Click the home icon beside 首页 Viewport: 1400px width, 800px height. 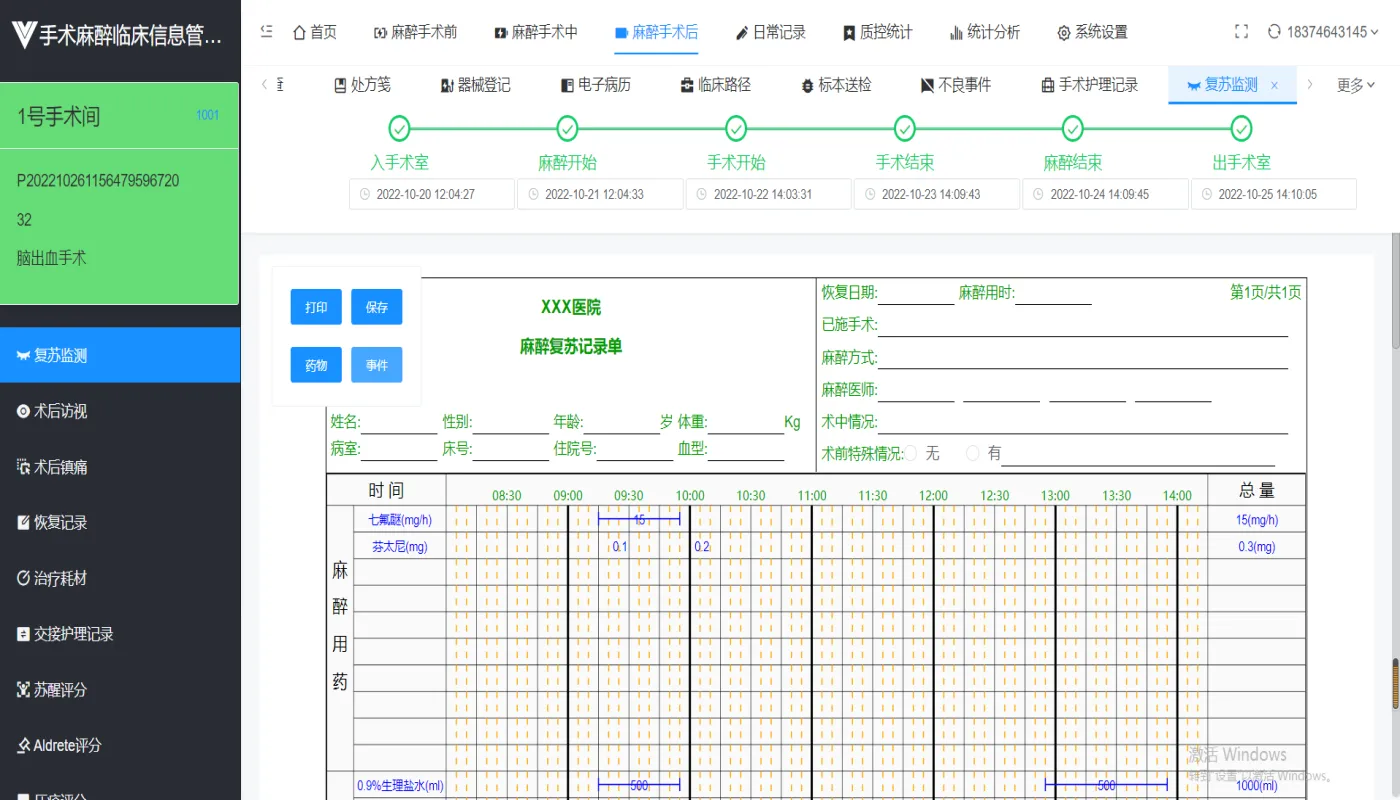[299, 32]
